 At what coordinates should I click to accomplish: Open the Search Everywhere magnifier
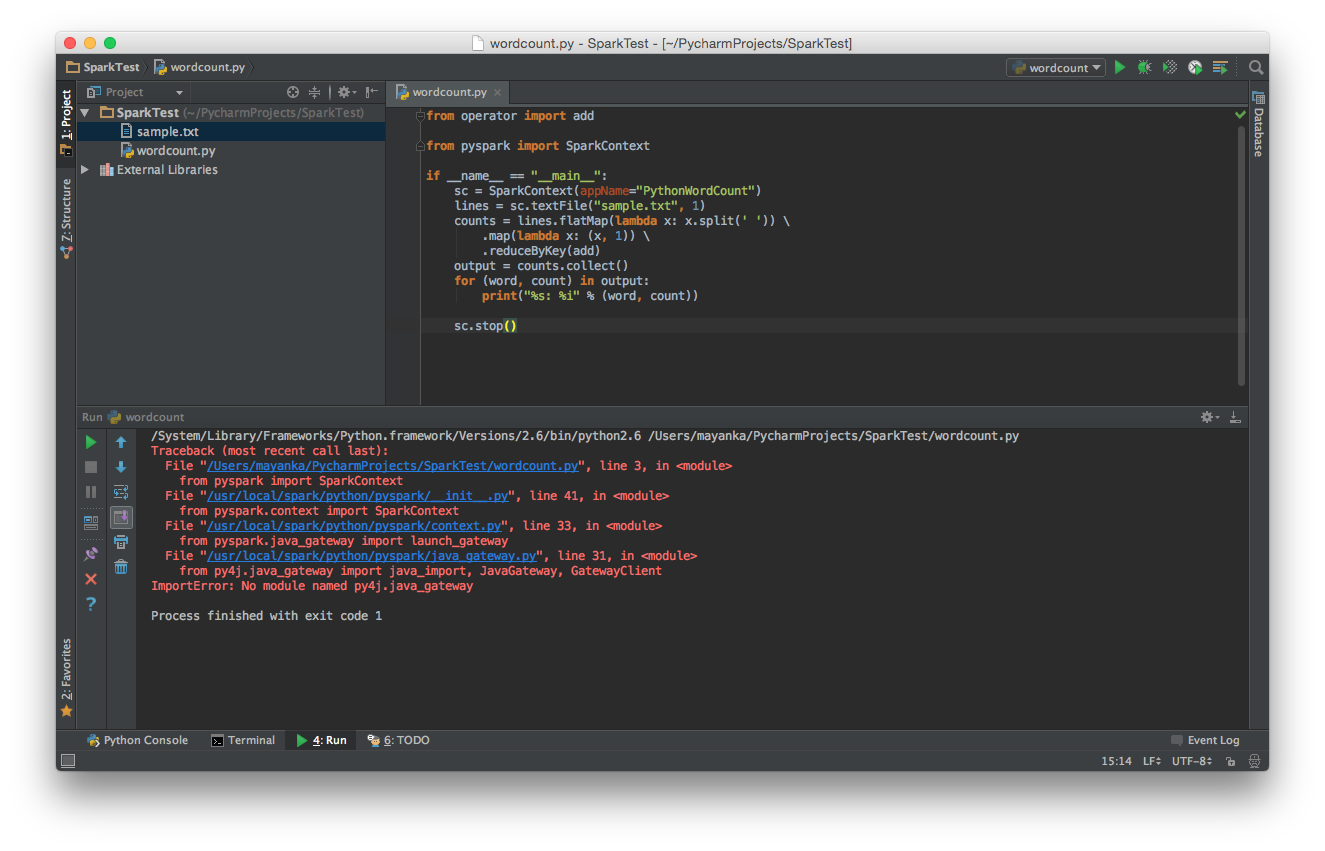point(1256,68)
